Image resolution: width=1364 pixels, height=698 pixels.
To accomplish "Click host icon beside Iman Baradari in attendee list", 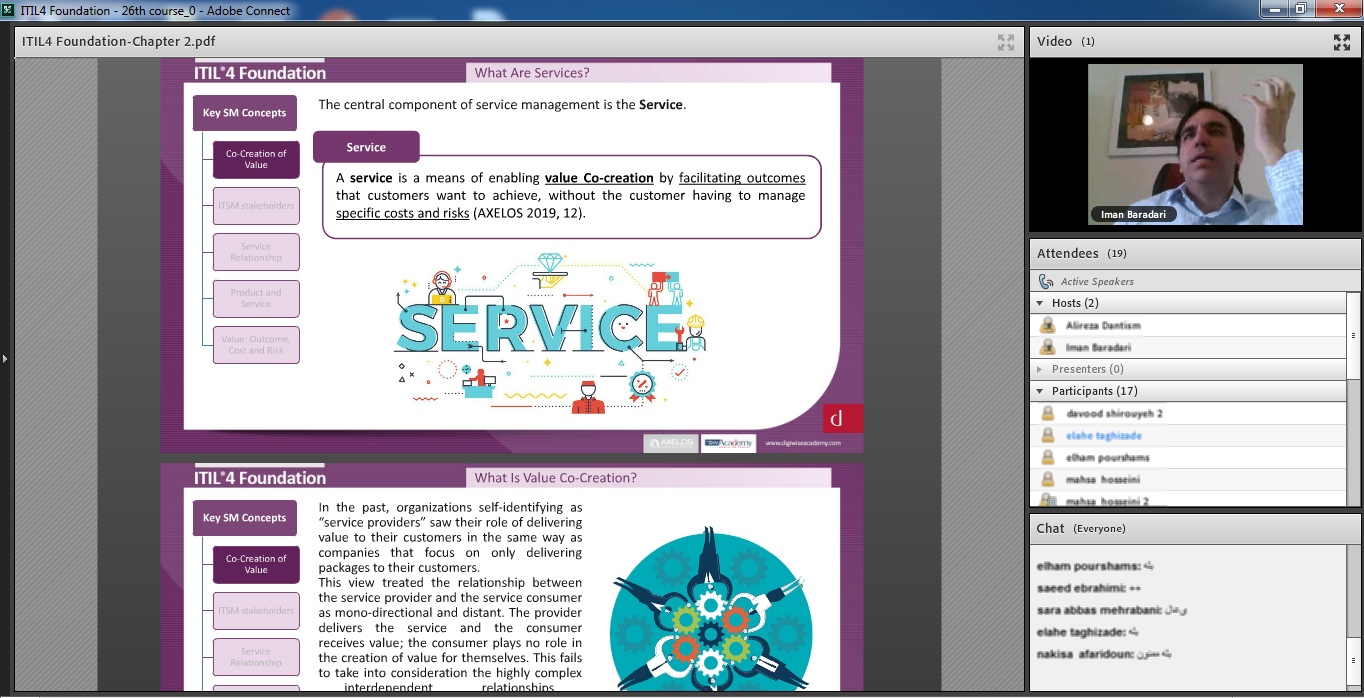I will coord(1048,347).
